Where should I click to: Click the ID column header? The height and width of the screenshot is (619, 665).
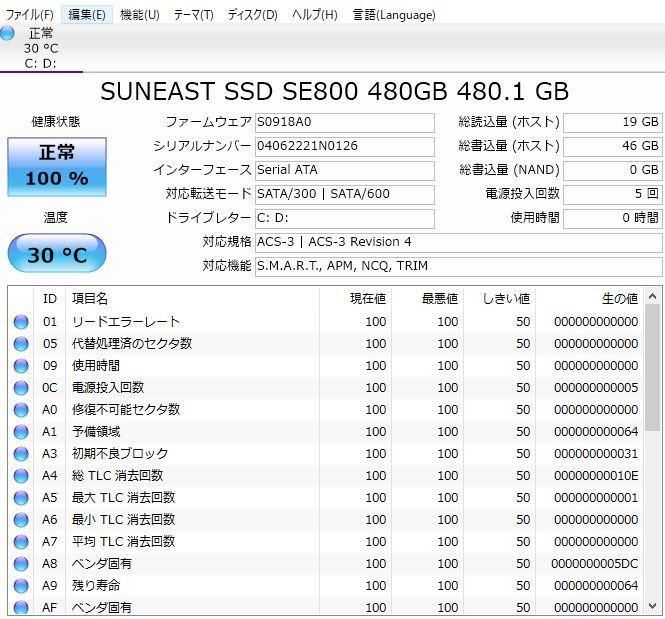coord(50,298)
